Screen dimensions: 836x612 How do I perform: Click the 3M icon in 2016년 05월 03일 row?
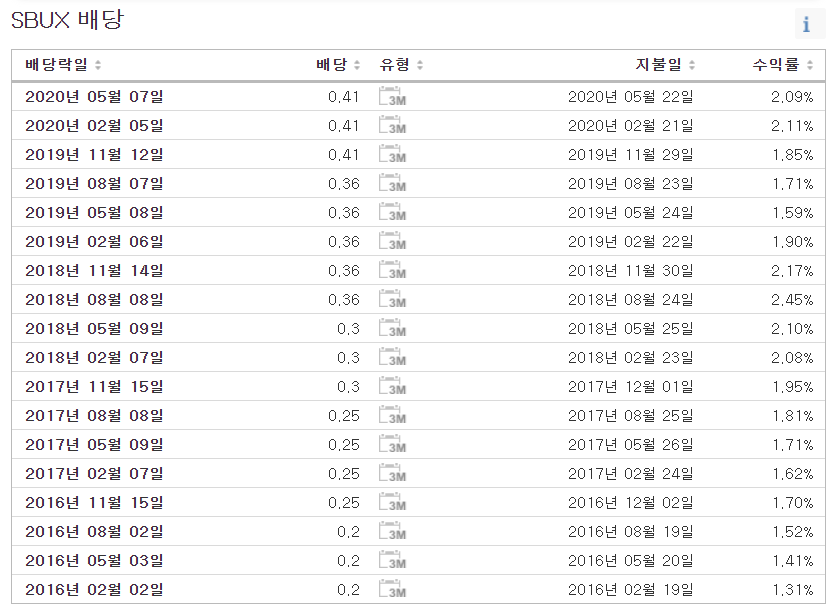pyautogui.click(x=392, y=560)
